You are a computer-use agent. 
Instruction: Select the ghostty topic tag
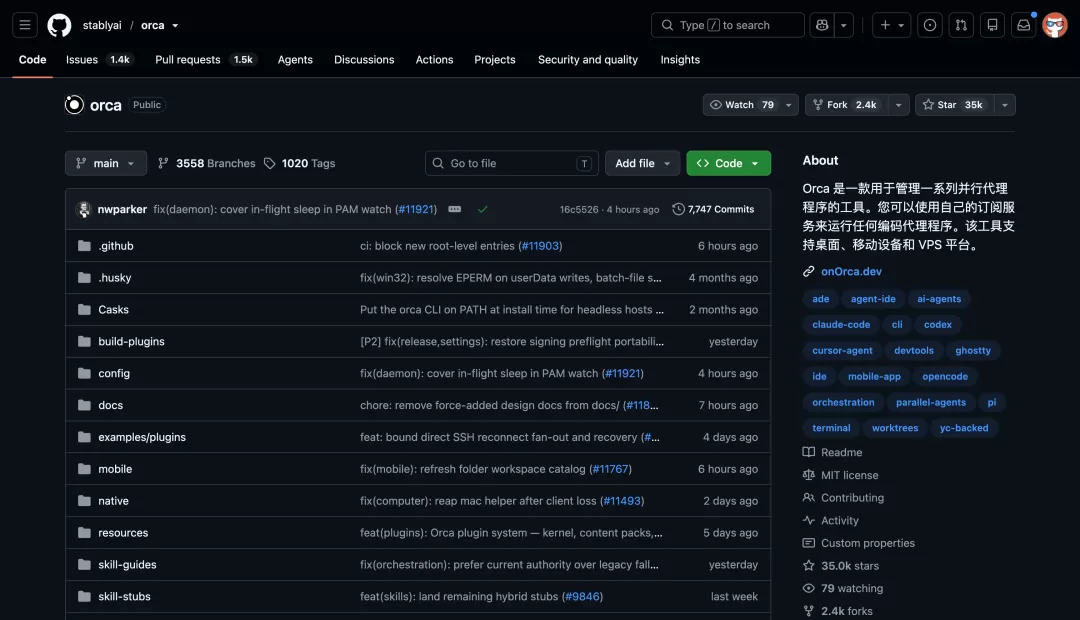click(973, 351)
